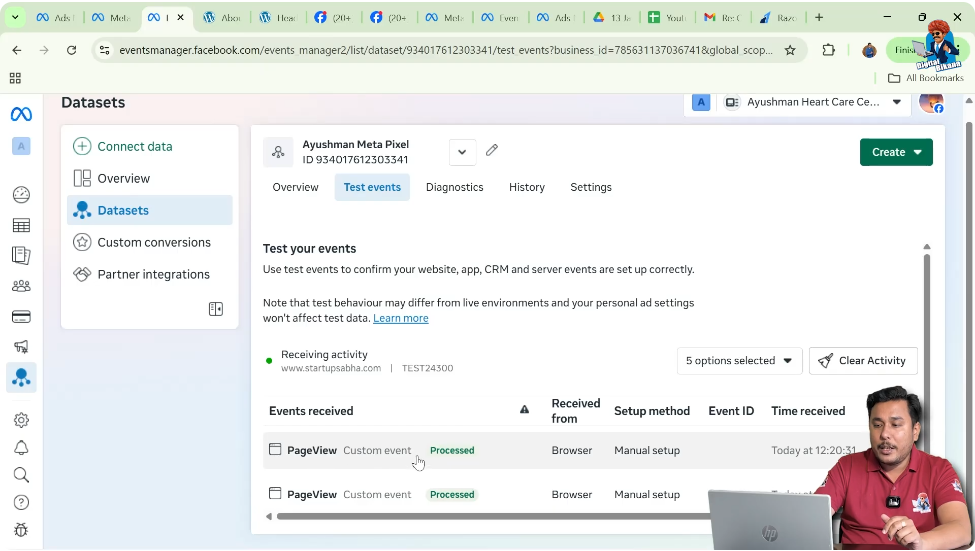Click the bug report icon in sidebar
Viewport: 975px width, 551px height.
coord(21,530)
